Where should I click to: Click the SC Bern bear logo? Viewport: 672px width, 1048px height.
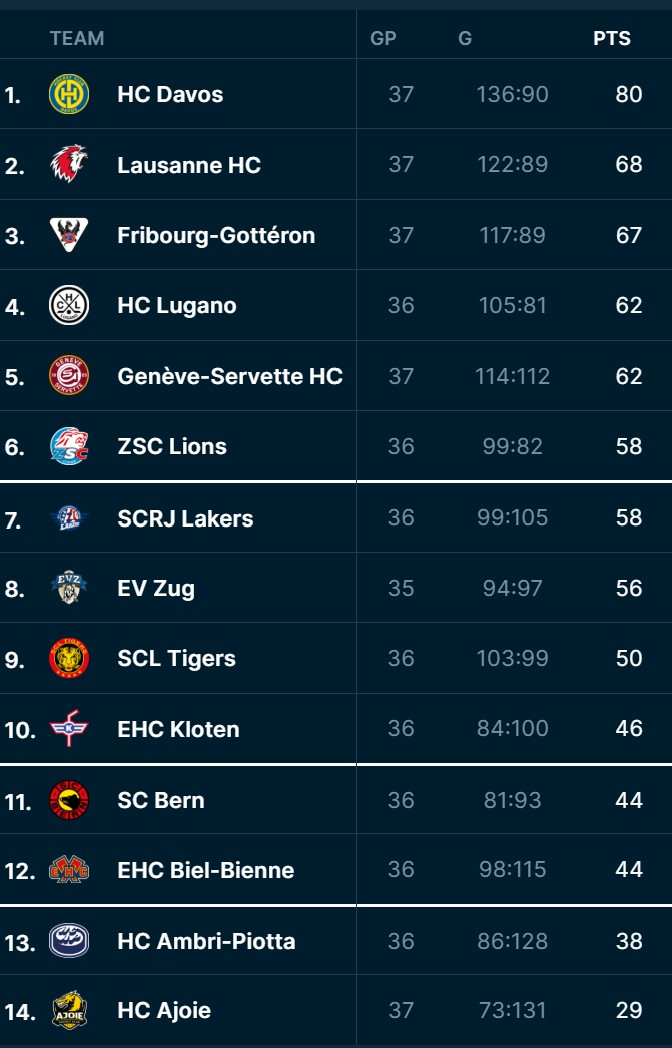click(x=69, y=800)
